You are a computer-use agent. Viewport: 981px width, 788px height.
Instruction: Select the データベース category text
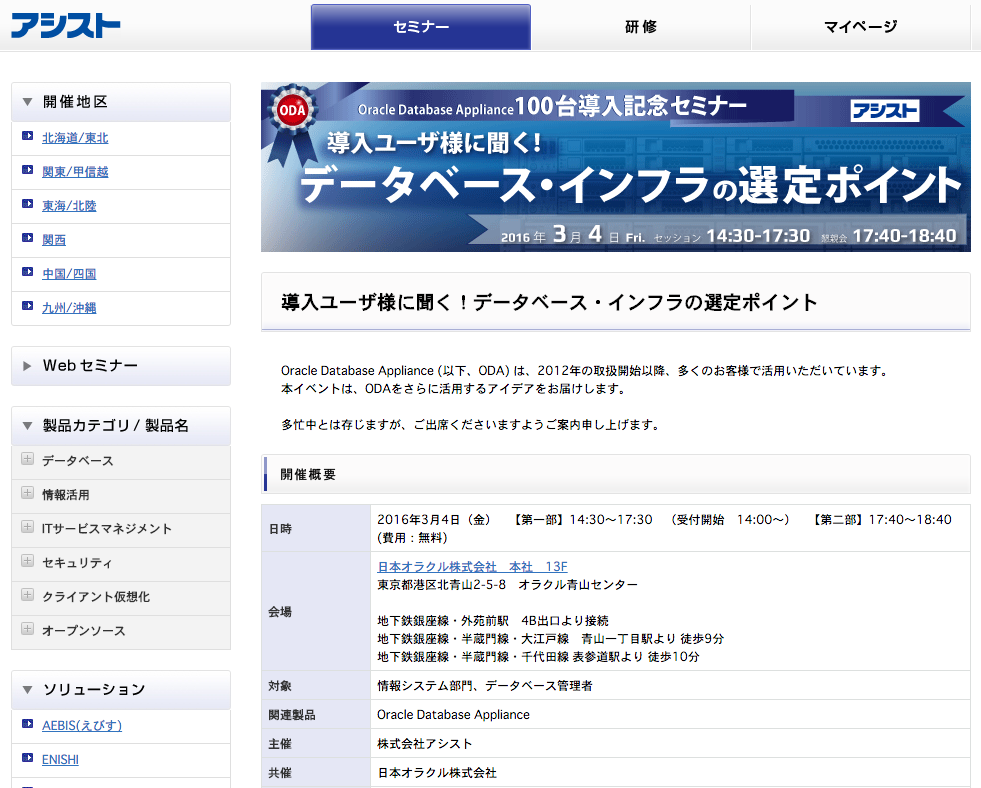(78, 461)
